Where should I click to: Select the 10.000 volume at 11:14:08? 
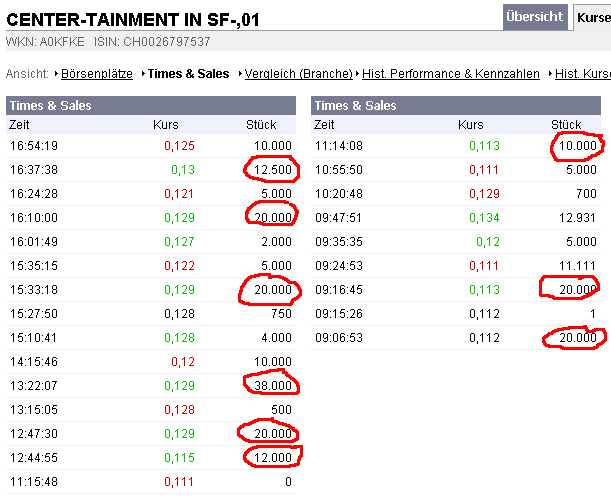coord(578,146)
